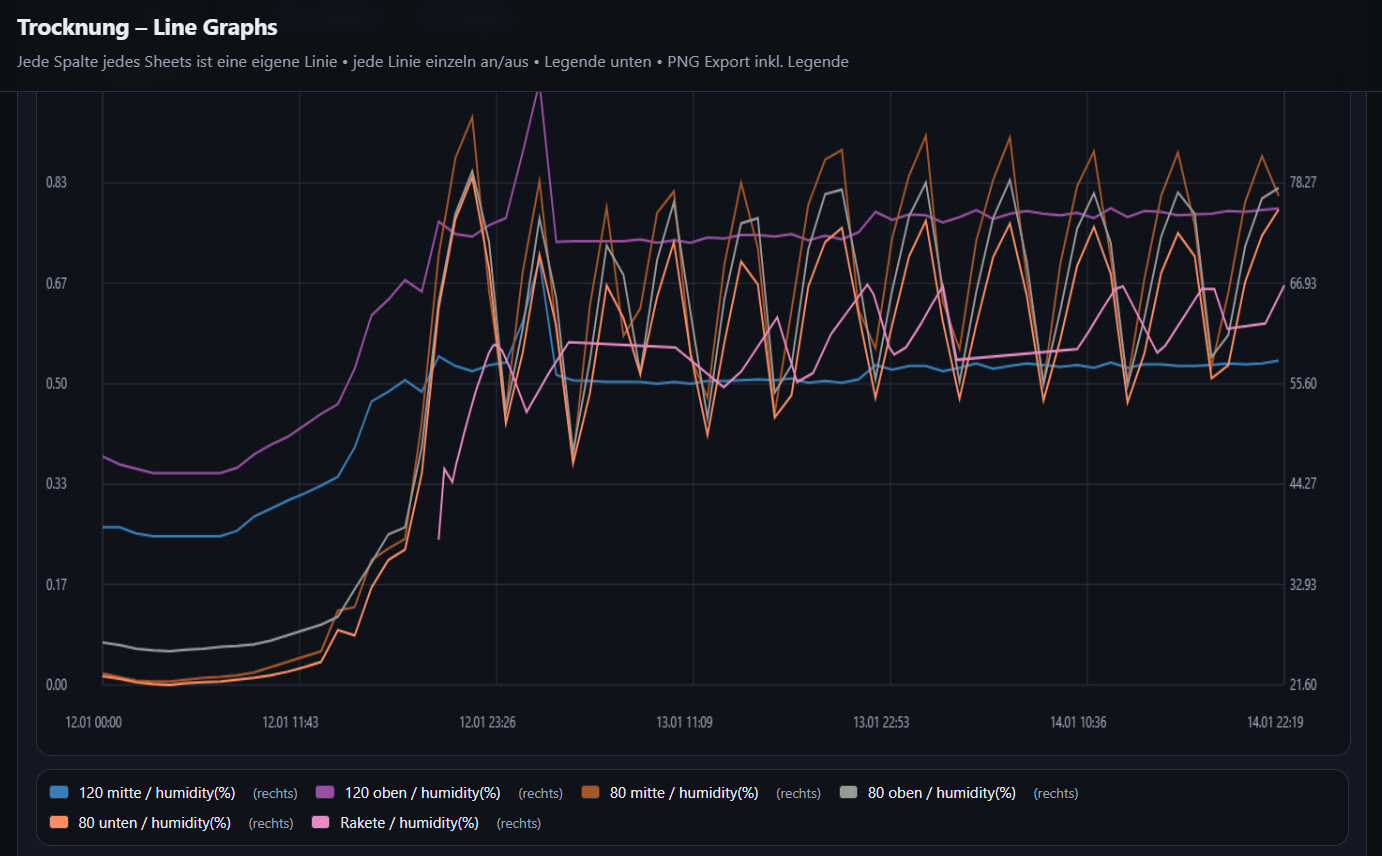Click the pink swatch for Rakete
1382x856 pixels.
coord(321,823)
